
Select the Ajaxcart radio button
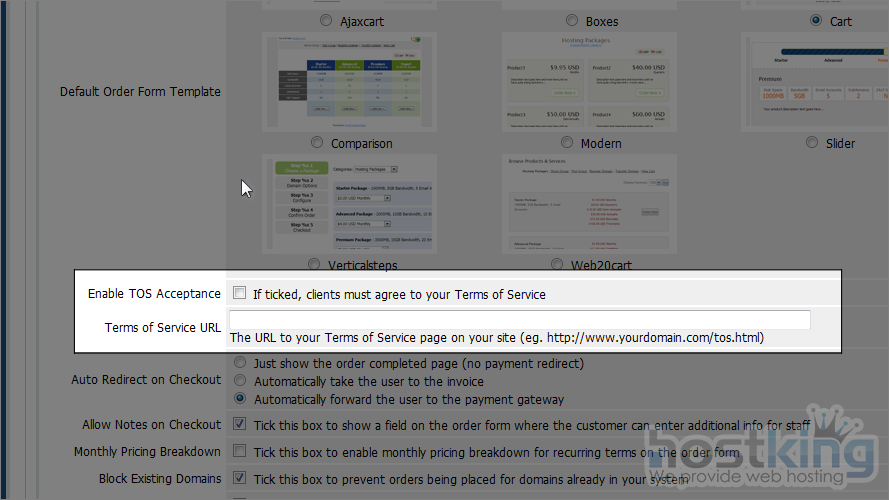(x=327, y=20)
